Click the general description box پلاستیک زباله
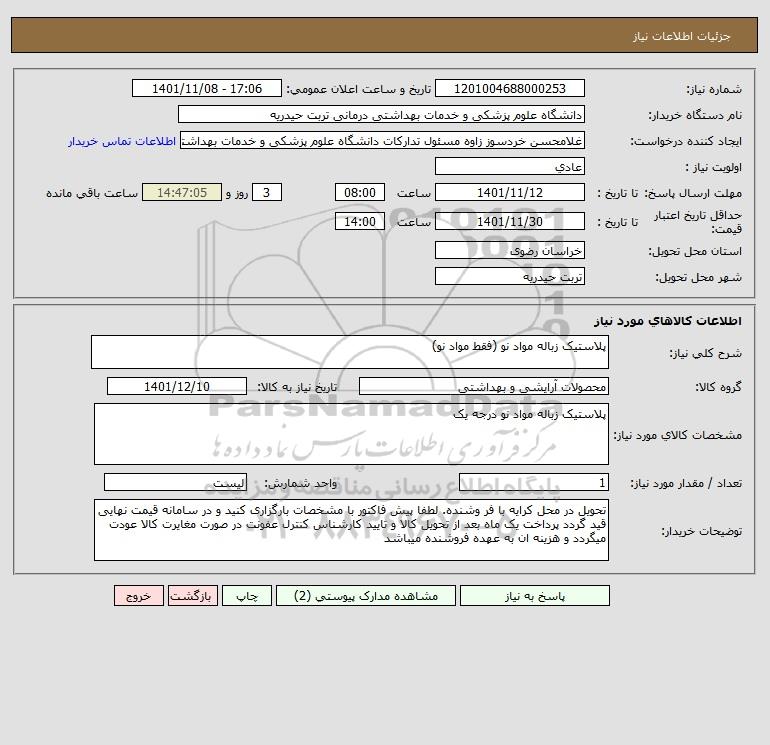The width and height of the screenshot is (770, 745). 350,352
